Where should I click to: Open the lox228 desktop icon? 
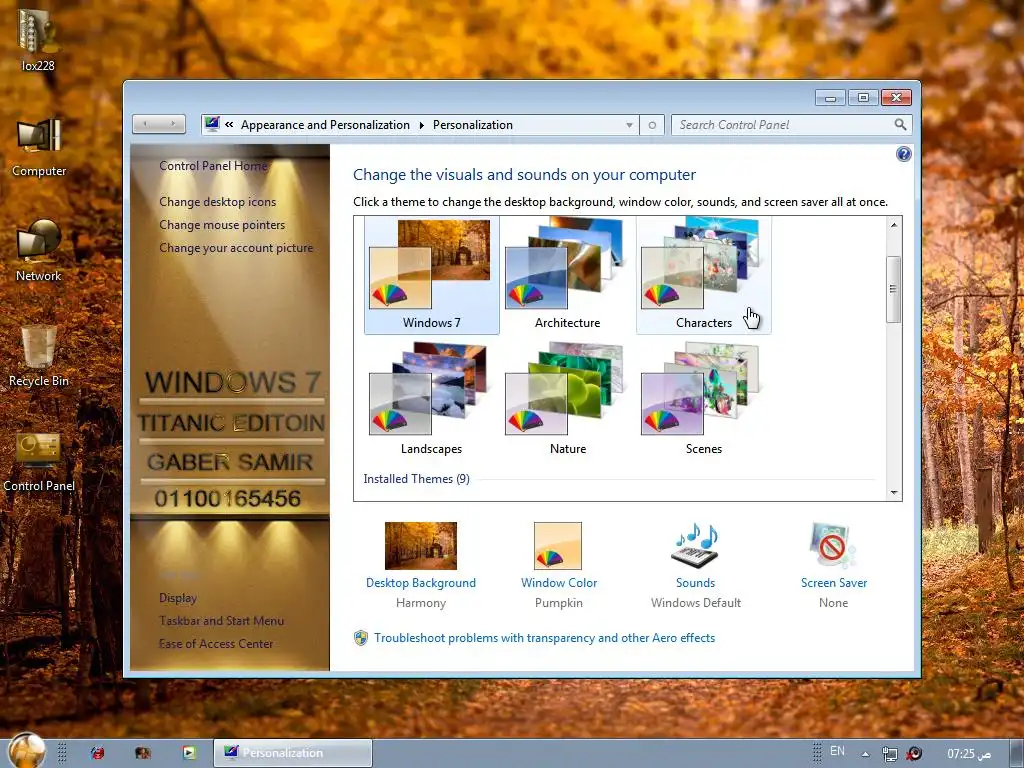(x=38, y=39)
